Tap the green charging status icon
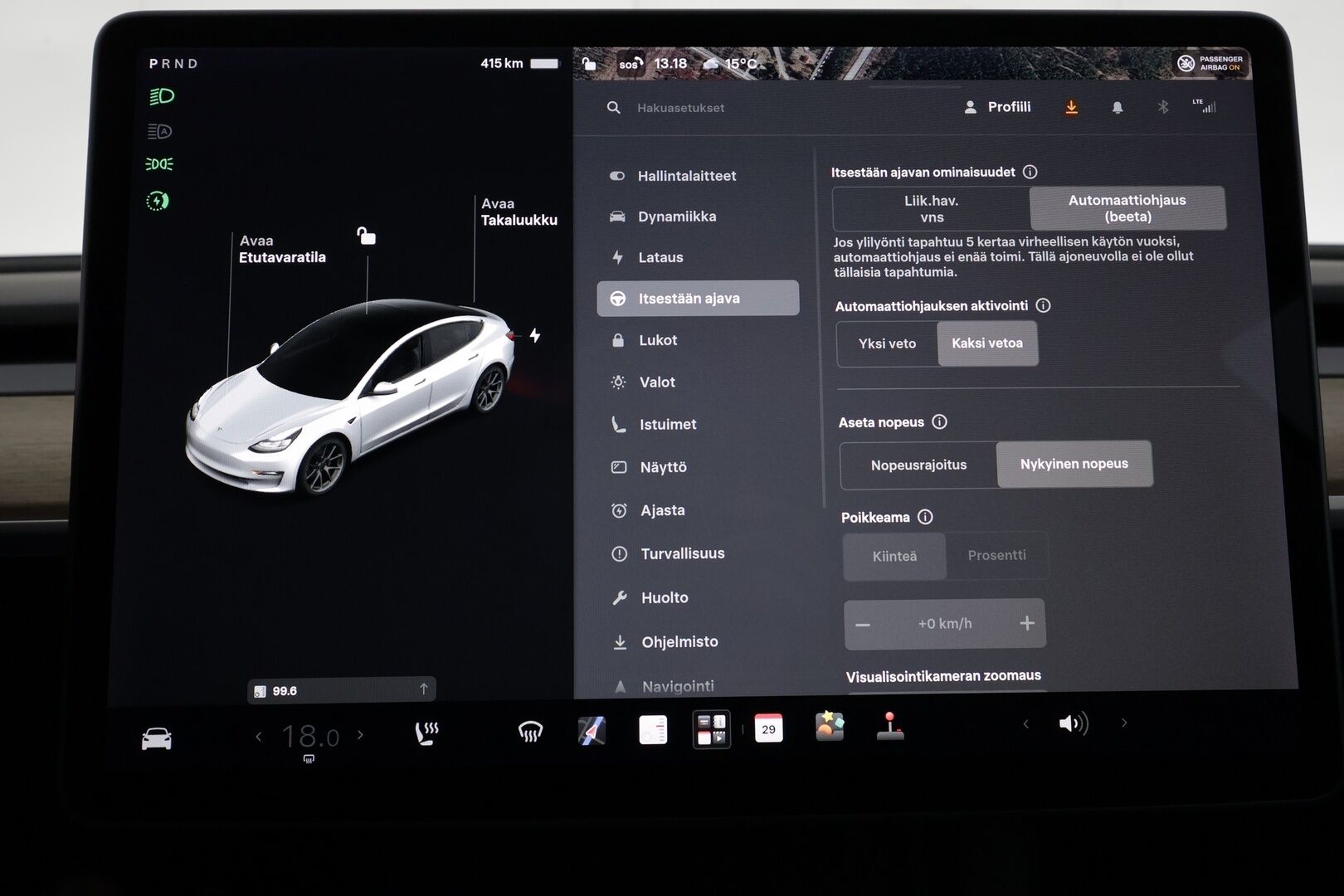This screenshot has width=1344, height=896. pos(158,201)
